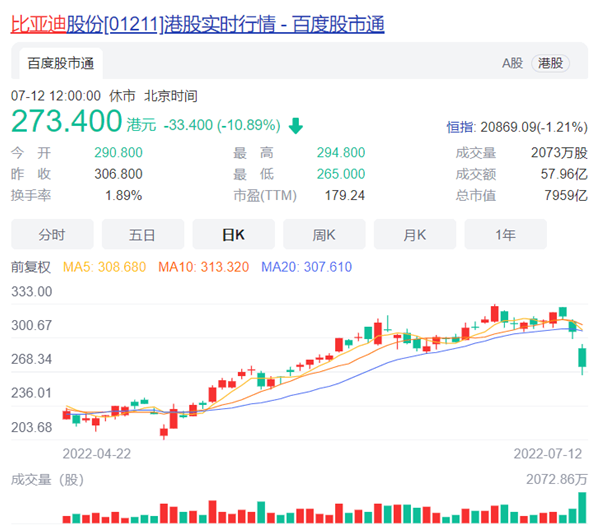
Task: Click the MA20: 307.610 indicator label
Action: [306, 267]
